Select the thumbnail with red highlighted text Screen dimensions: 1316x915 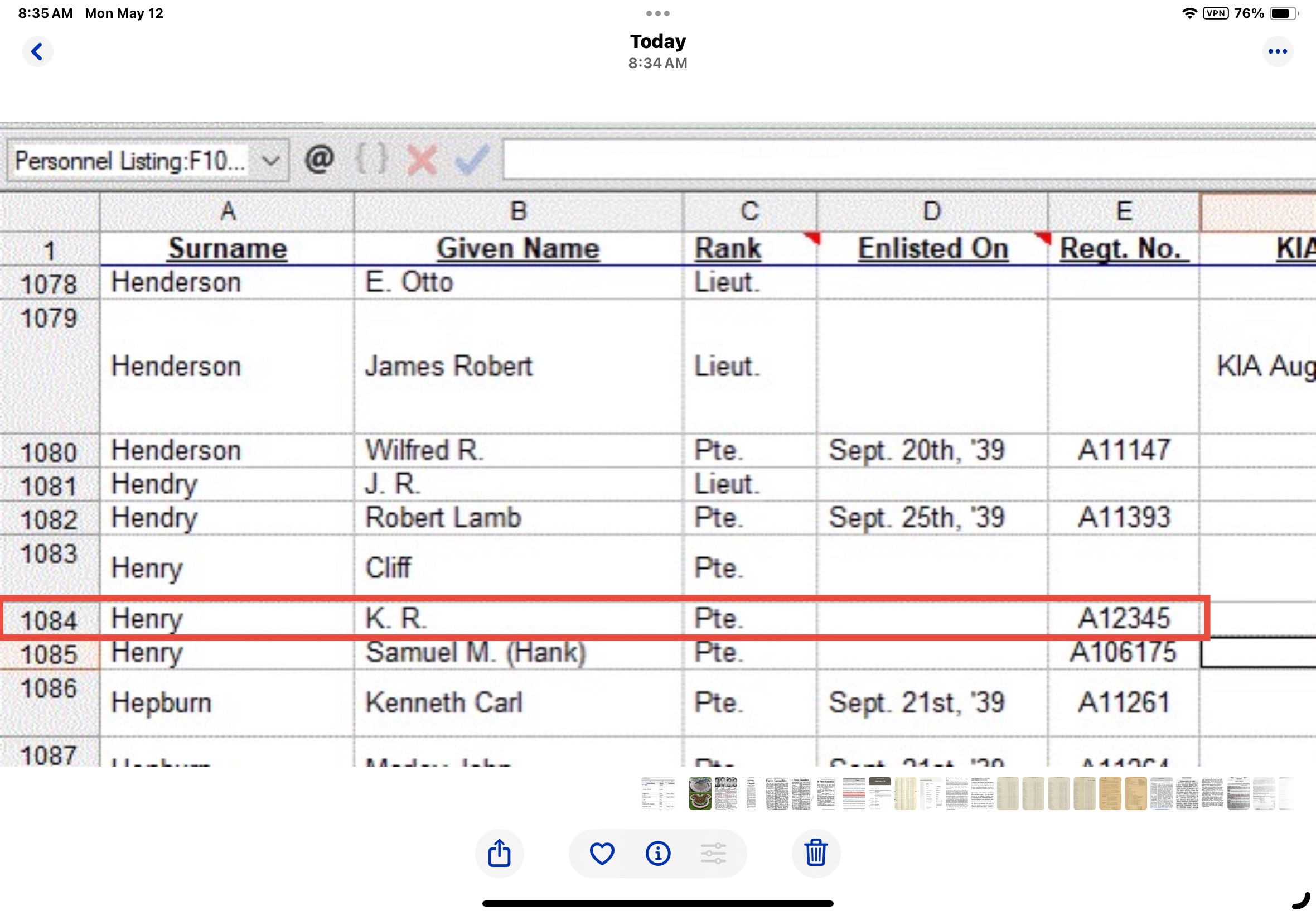click(854, 793)
